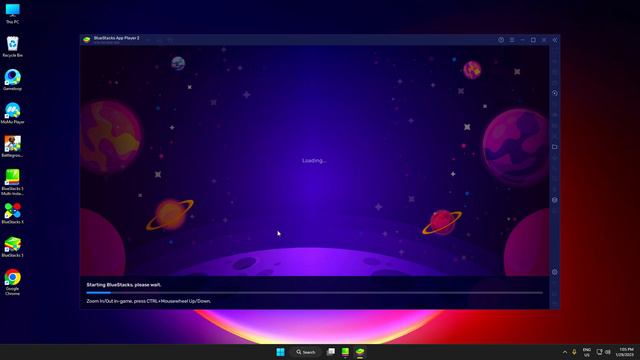
Task: Select BlueStacks 5 Multi-Instance desktop shortcut
Action: coord(12,182)
